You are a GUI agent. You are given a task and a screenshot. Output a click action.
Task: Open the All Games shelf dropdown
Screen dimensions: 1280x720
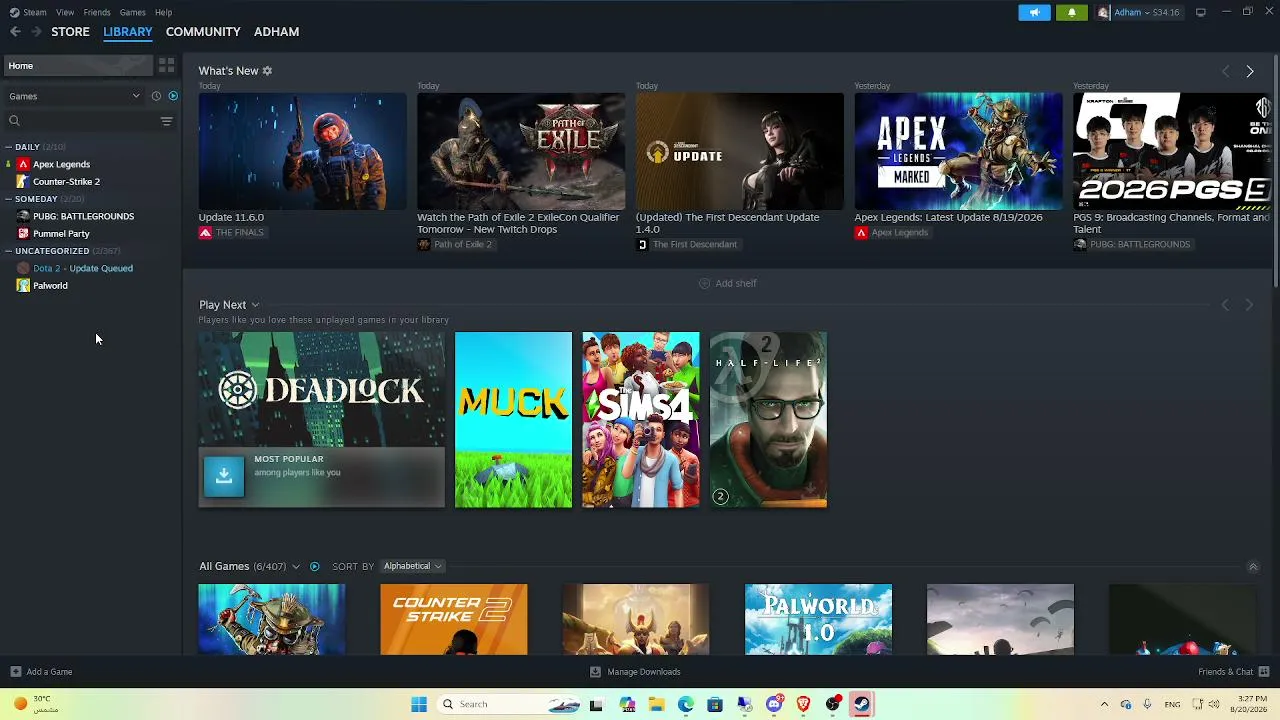[x=295, y=567]
